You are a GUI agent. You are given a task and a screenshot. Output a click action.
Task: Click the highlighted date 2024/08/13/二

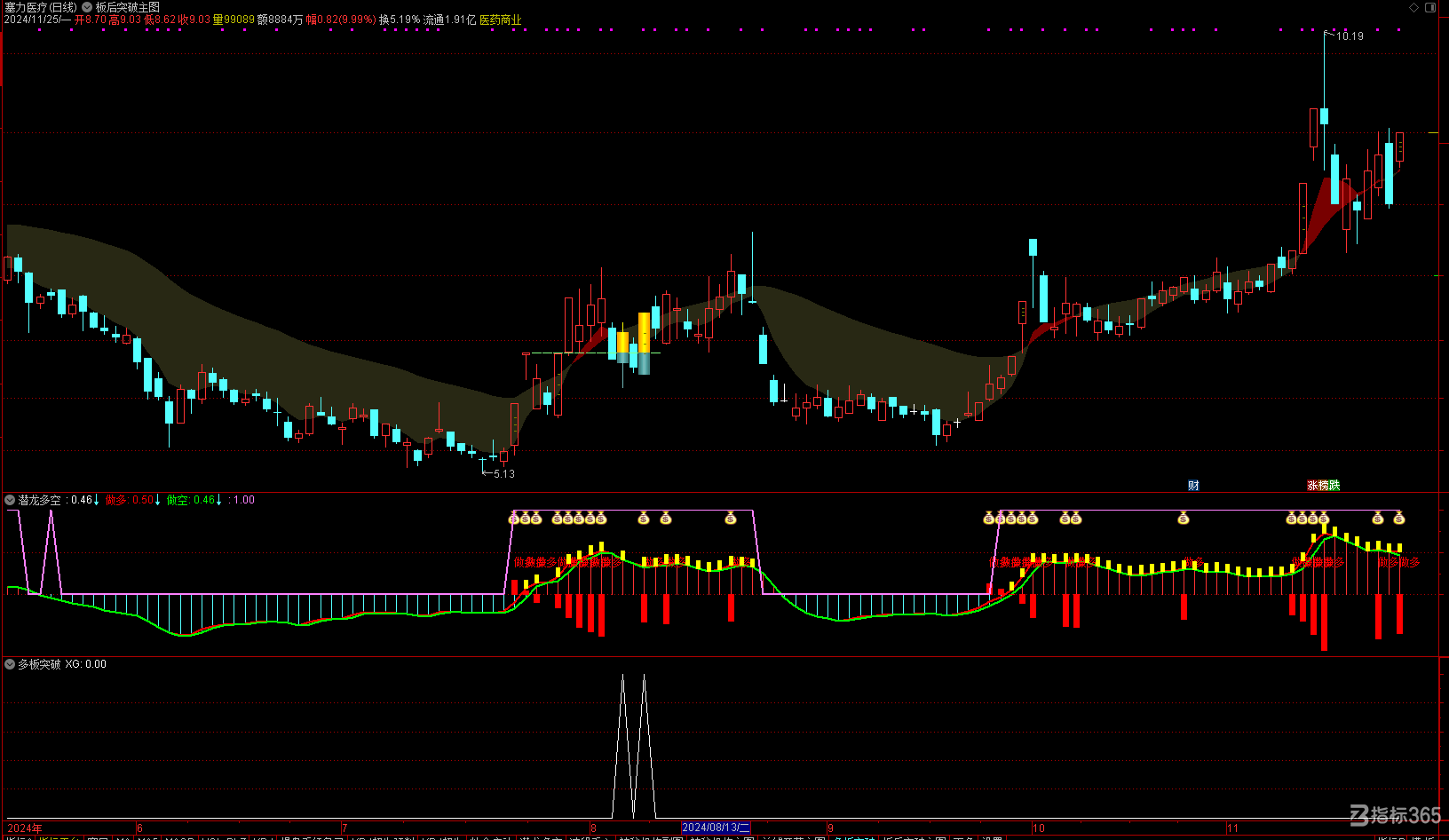[717, 828]
